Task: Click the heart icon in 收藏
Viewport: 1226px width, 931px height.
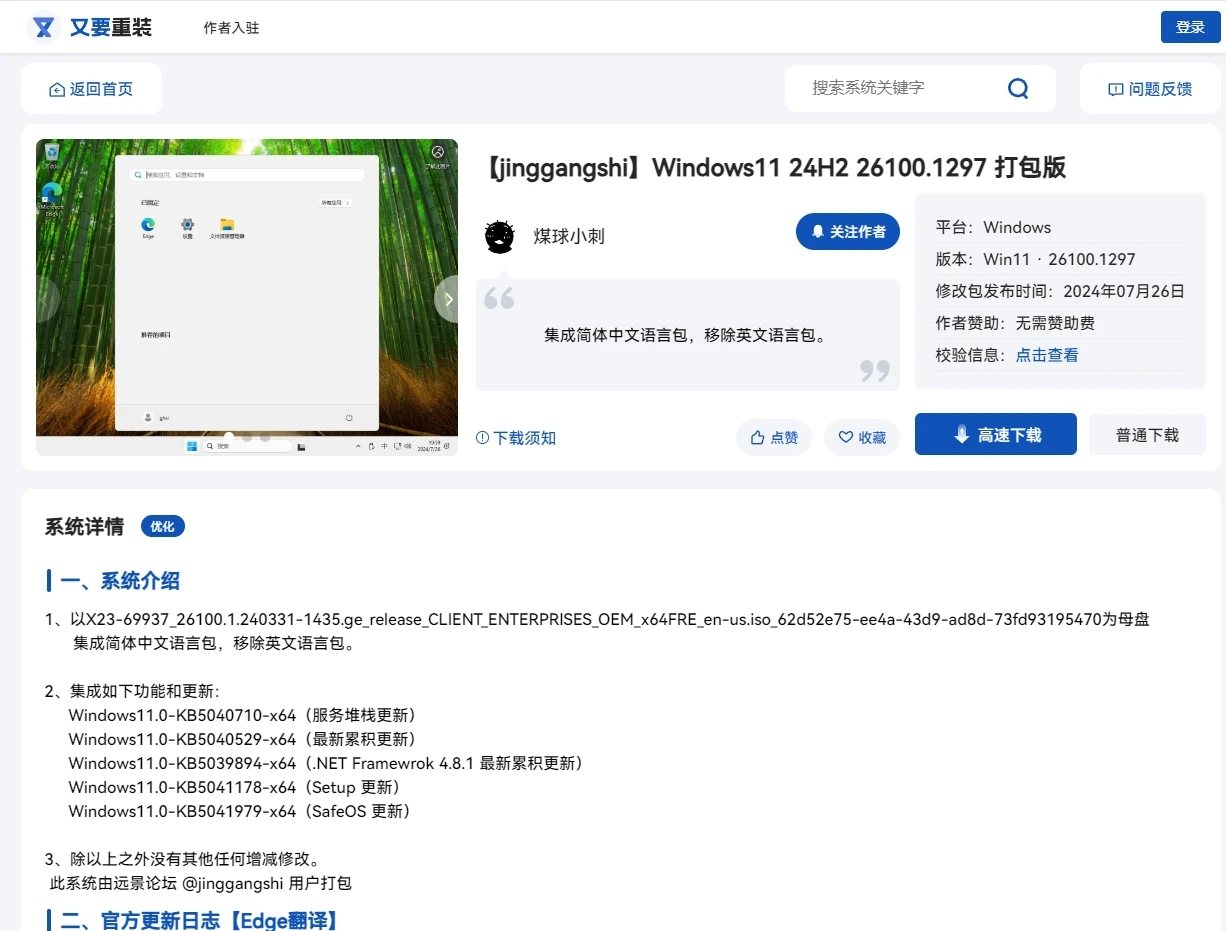Action: coord(845,437)
